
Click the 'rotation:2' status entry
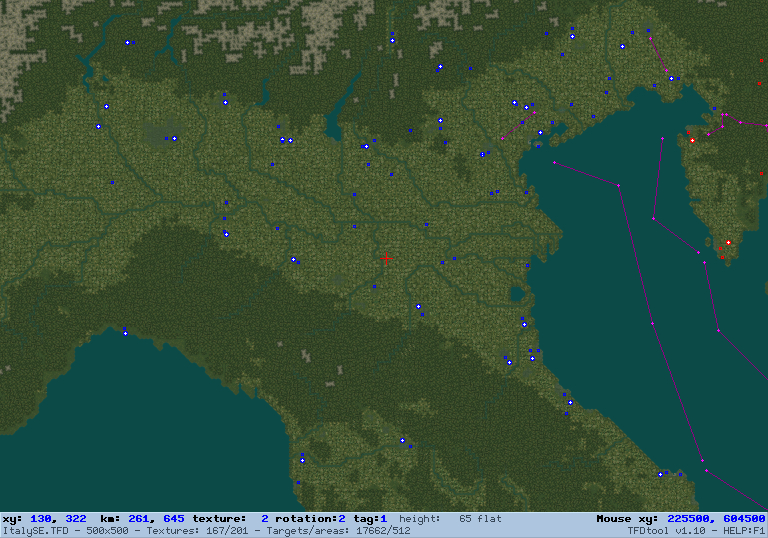[x=310, y=519]
